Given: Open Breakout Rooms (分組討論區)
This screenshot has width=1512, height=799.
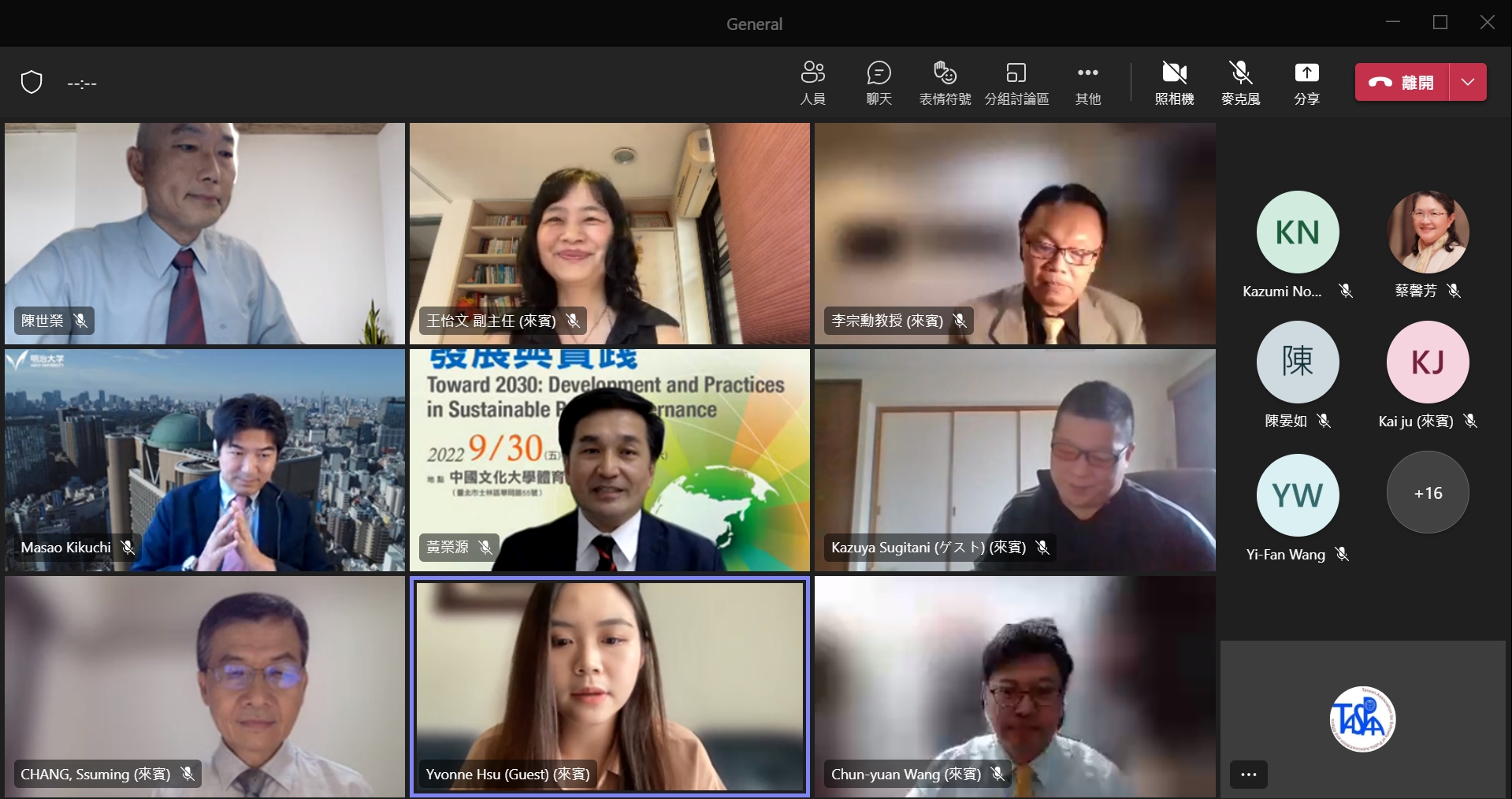Looking at the screenshot, I should (x=1016, y=82).
